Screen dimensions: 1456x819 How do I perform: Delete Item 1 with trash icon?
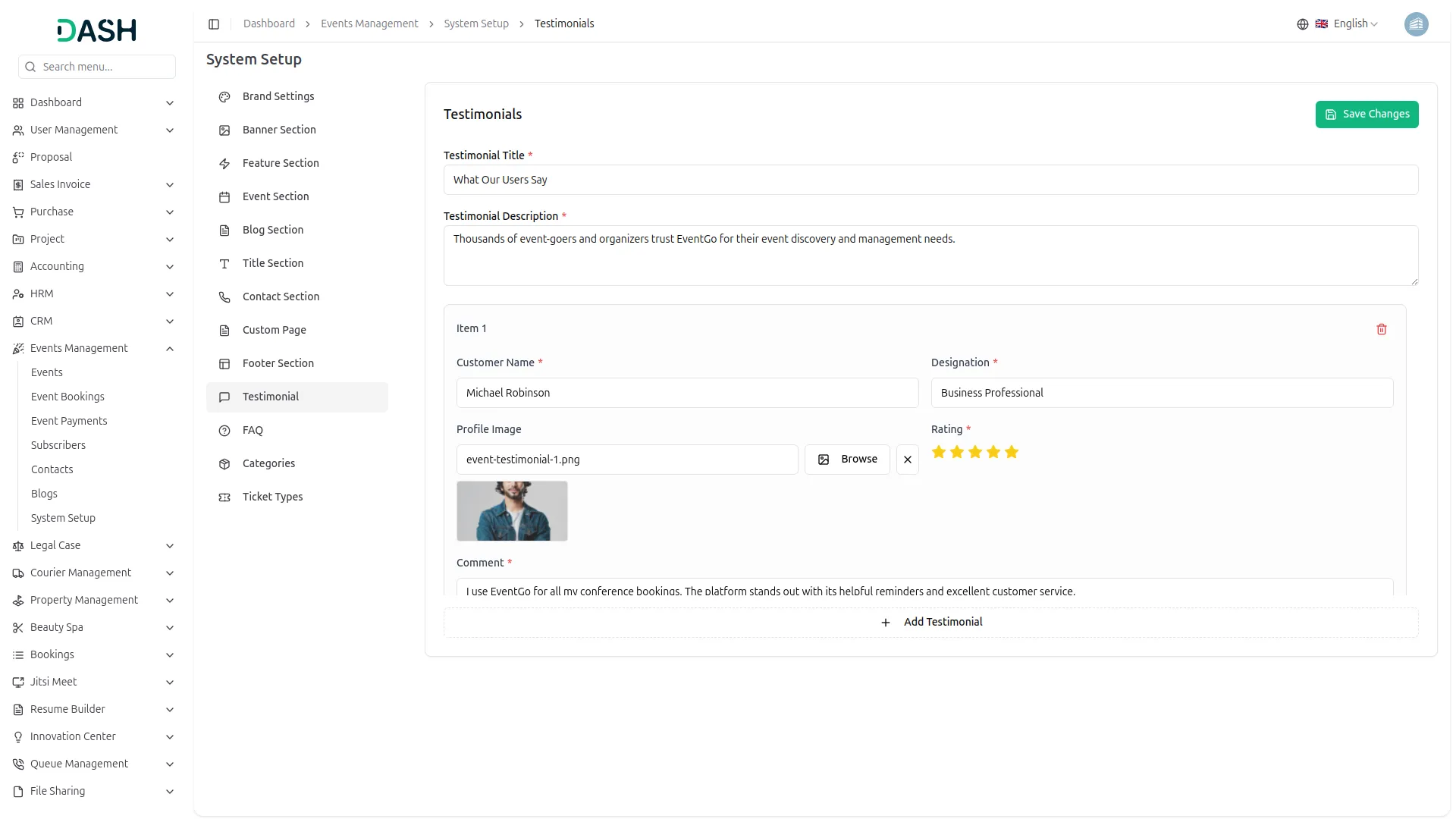point(1381,329)
